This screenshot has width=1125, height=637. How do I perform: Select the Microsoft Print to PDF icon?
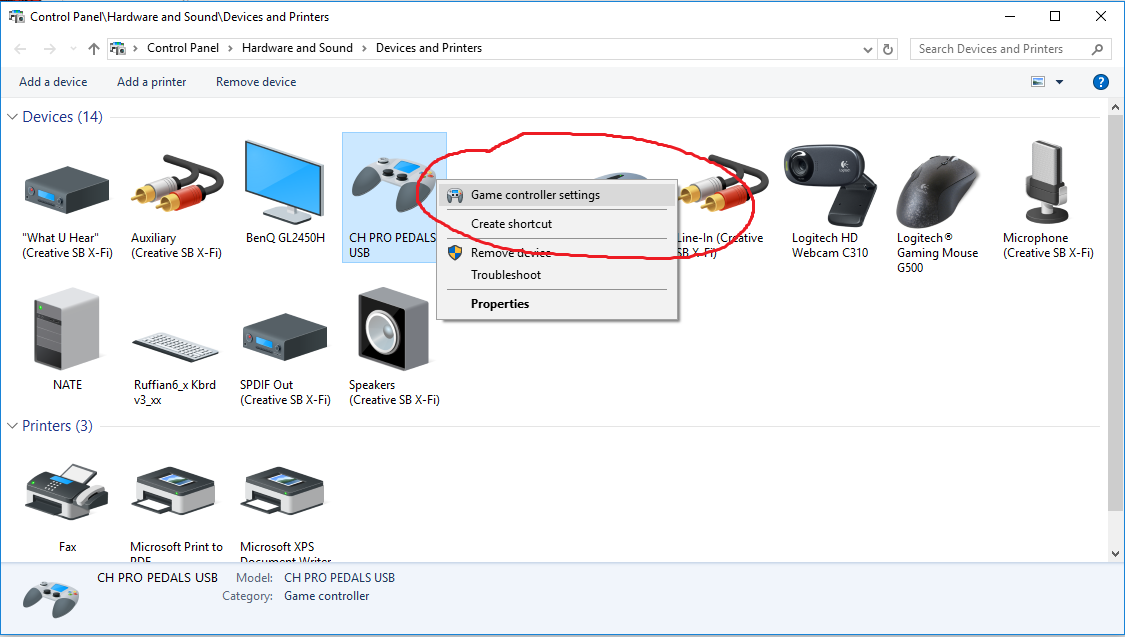click(x=176, y=491)
